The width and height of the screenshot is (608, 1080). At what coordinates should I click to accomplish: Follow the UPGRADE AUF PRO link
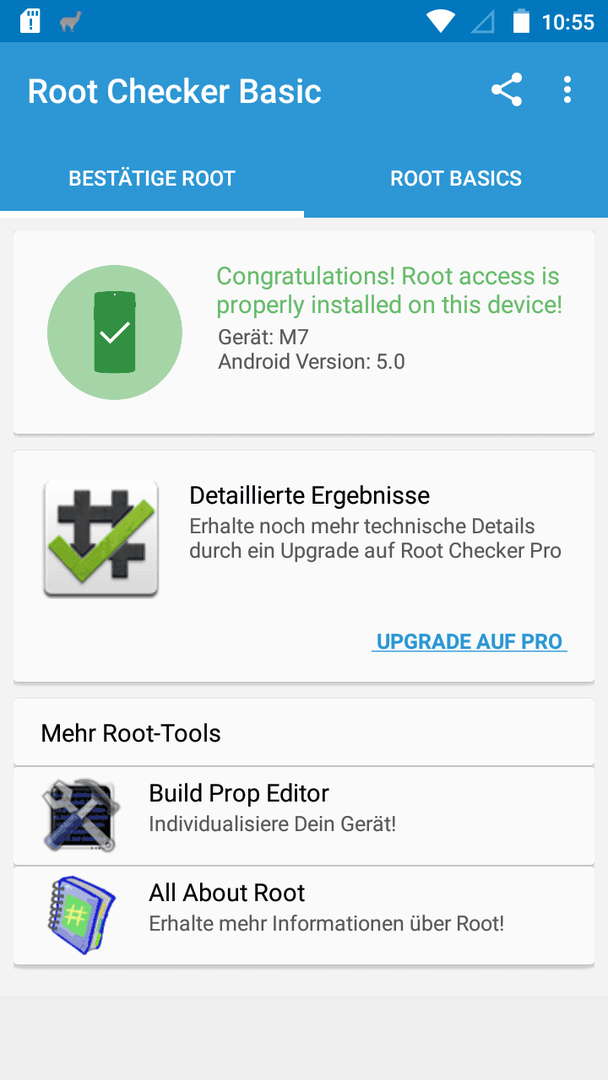[470, 641]
